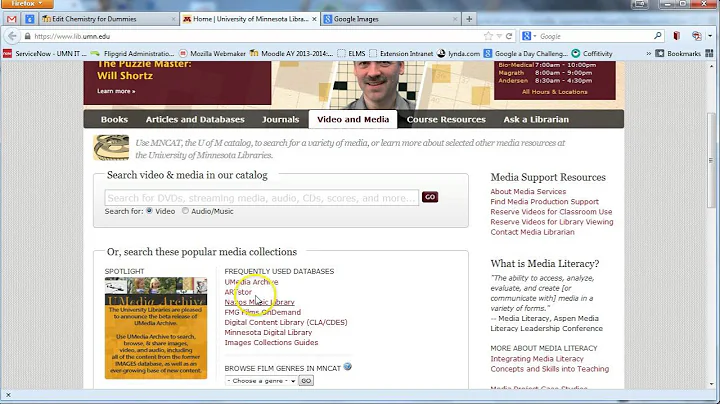This screenshot has height=404, width=720.
Task: Open the Course Resources tab
Action: pos(446,119)
